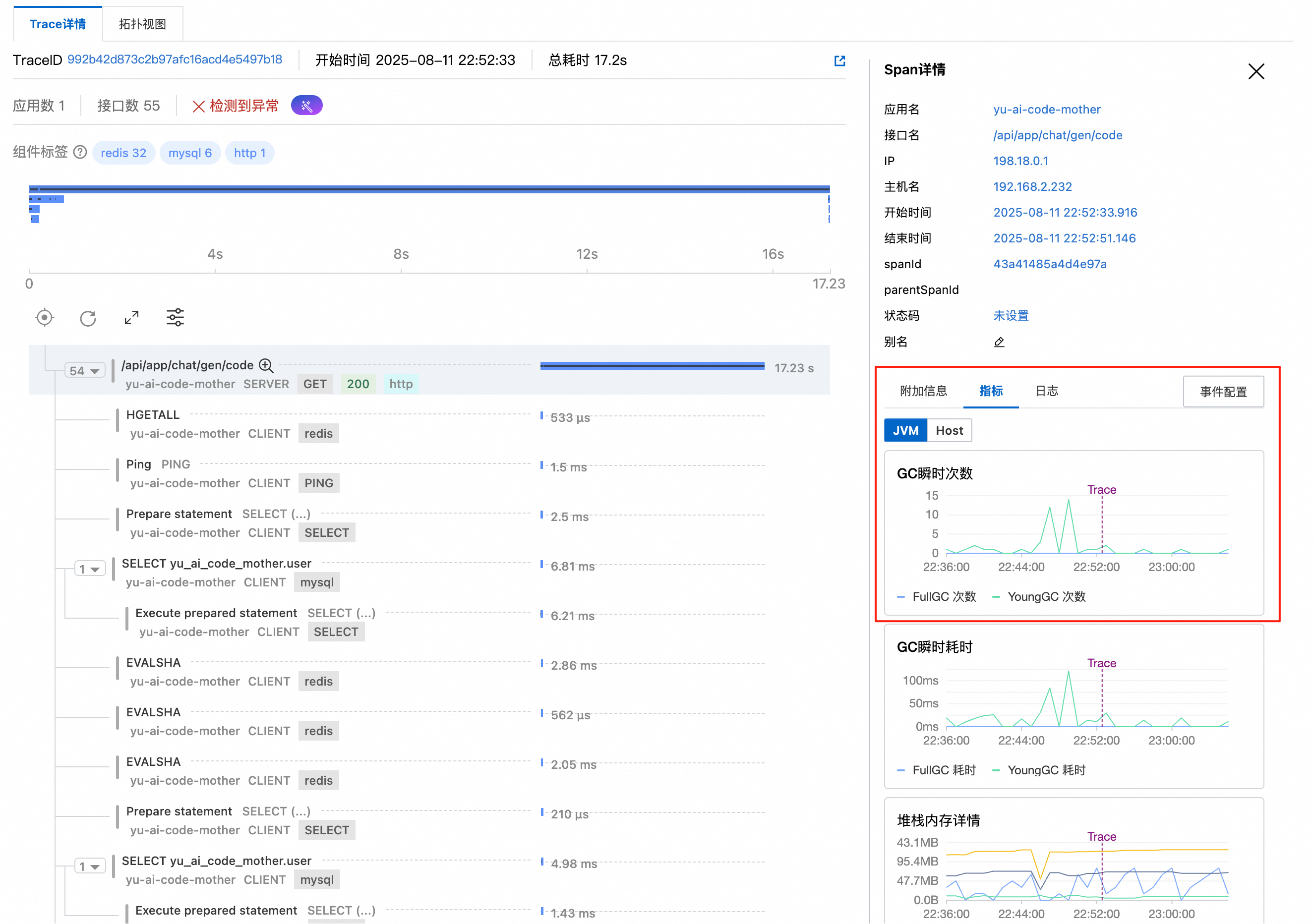Click the component tags help icon
The image size is (1314, 924).
click(81, 152)
